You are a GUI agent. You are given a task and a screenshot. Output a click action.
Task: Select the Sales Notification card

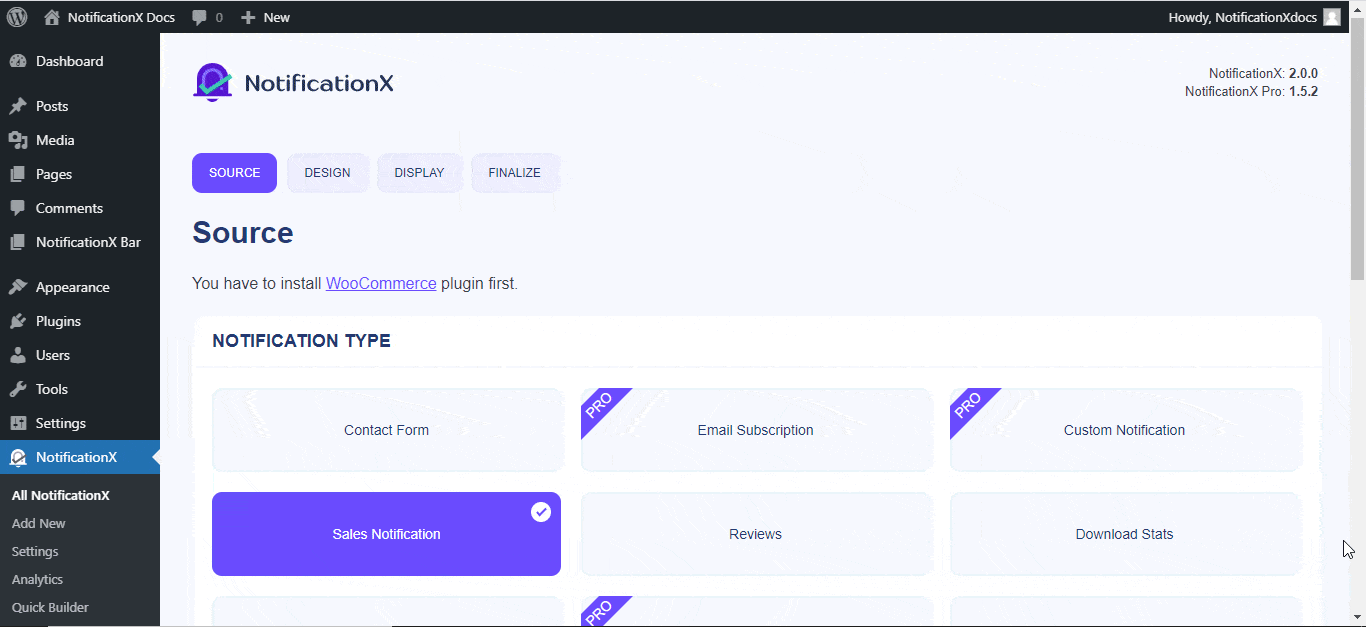point(387,534)
